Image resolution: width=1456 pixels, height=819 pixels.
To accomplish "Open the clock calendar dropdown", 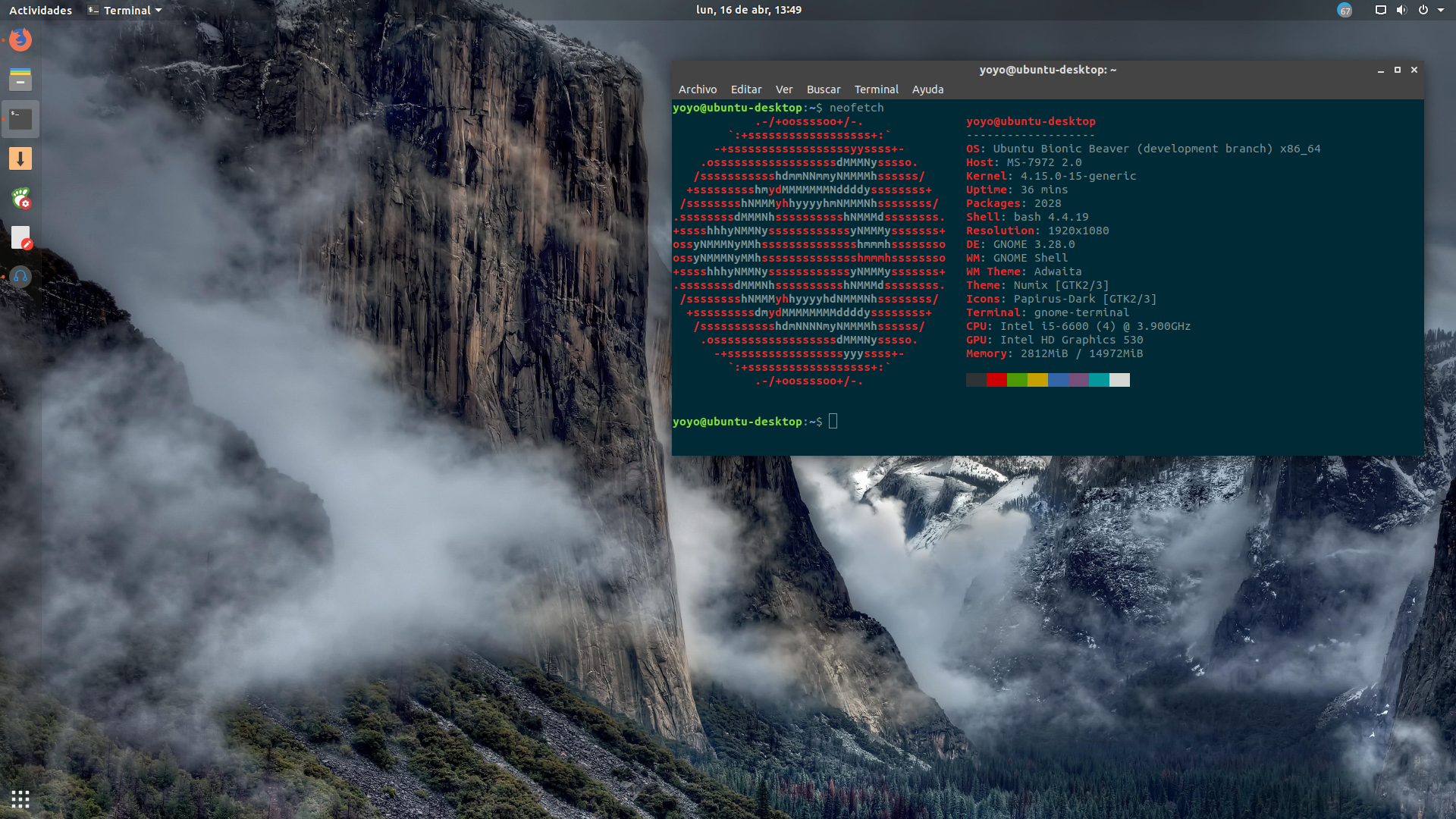I will click(748, 10).
